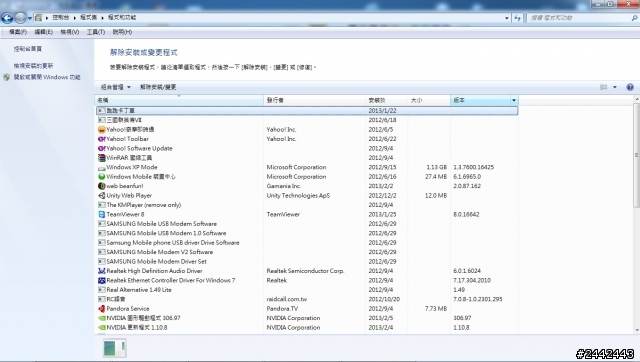Image resolution: width=640 pixels, height=362 pixels.
Task: Open the view options dropdown arrow
Action: click(615, 87)
